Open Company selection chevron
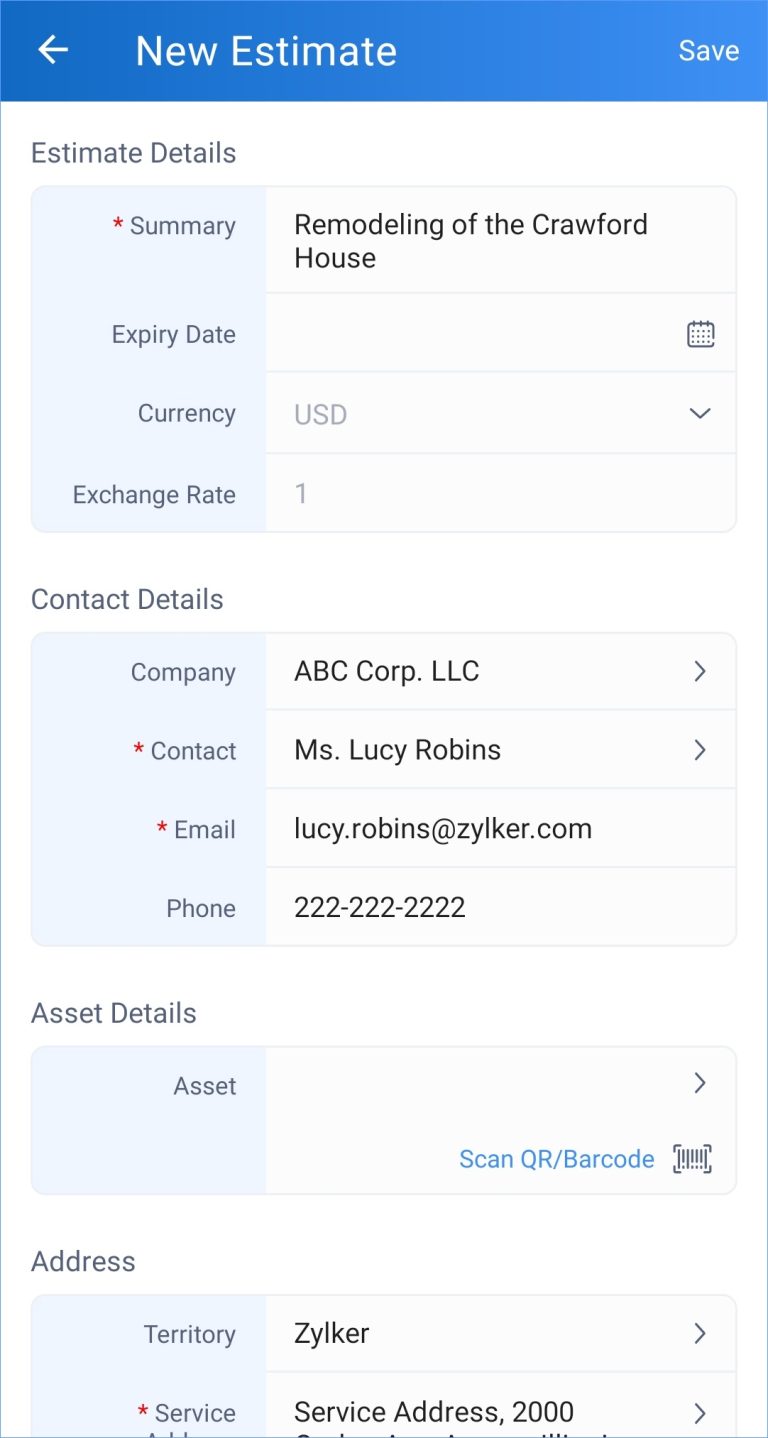768x1438 pixels. [x=700, y=672]
